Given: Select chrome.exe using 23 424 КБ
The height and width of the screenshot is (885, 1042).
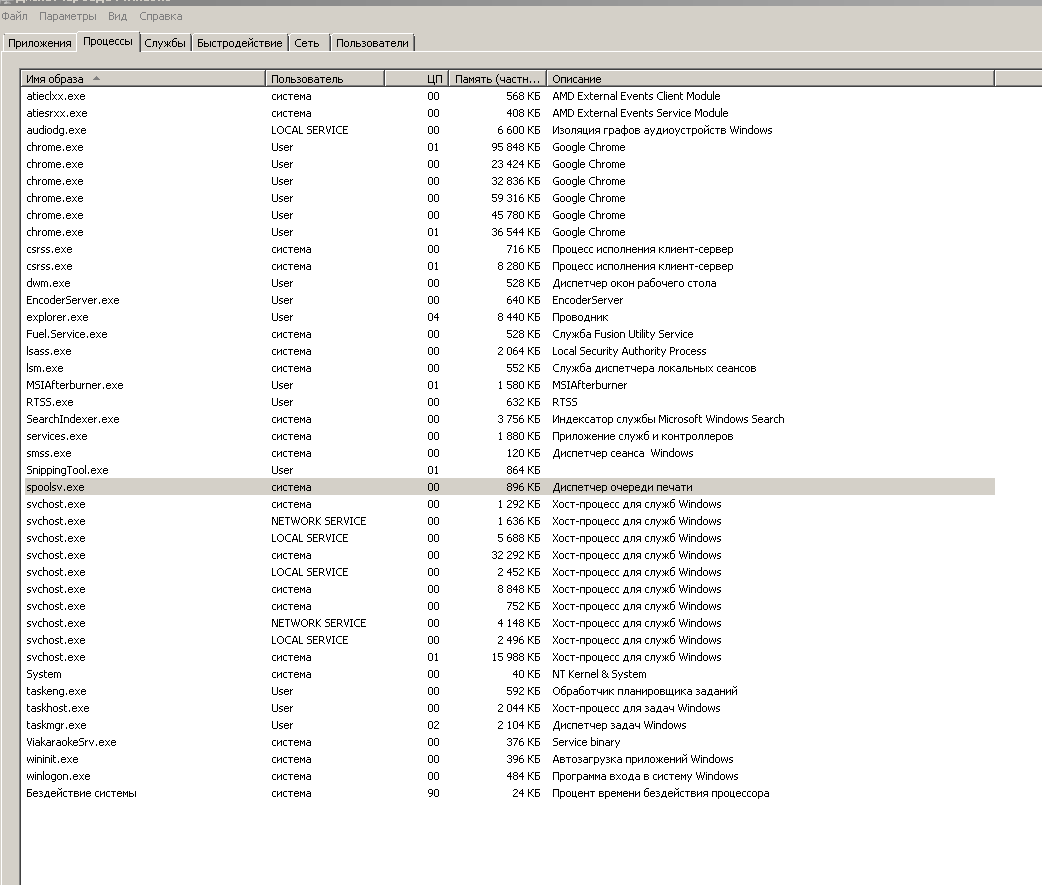Looking at the screenshot, I should (510, 164).
